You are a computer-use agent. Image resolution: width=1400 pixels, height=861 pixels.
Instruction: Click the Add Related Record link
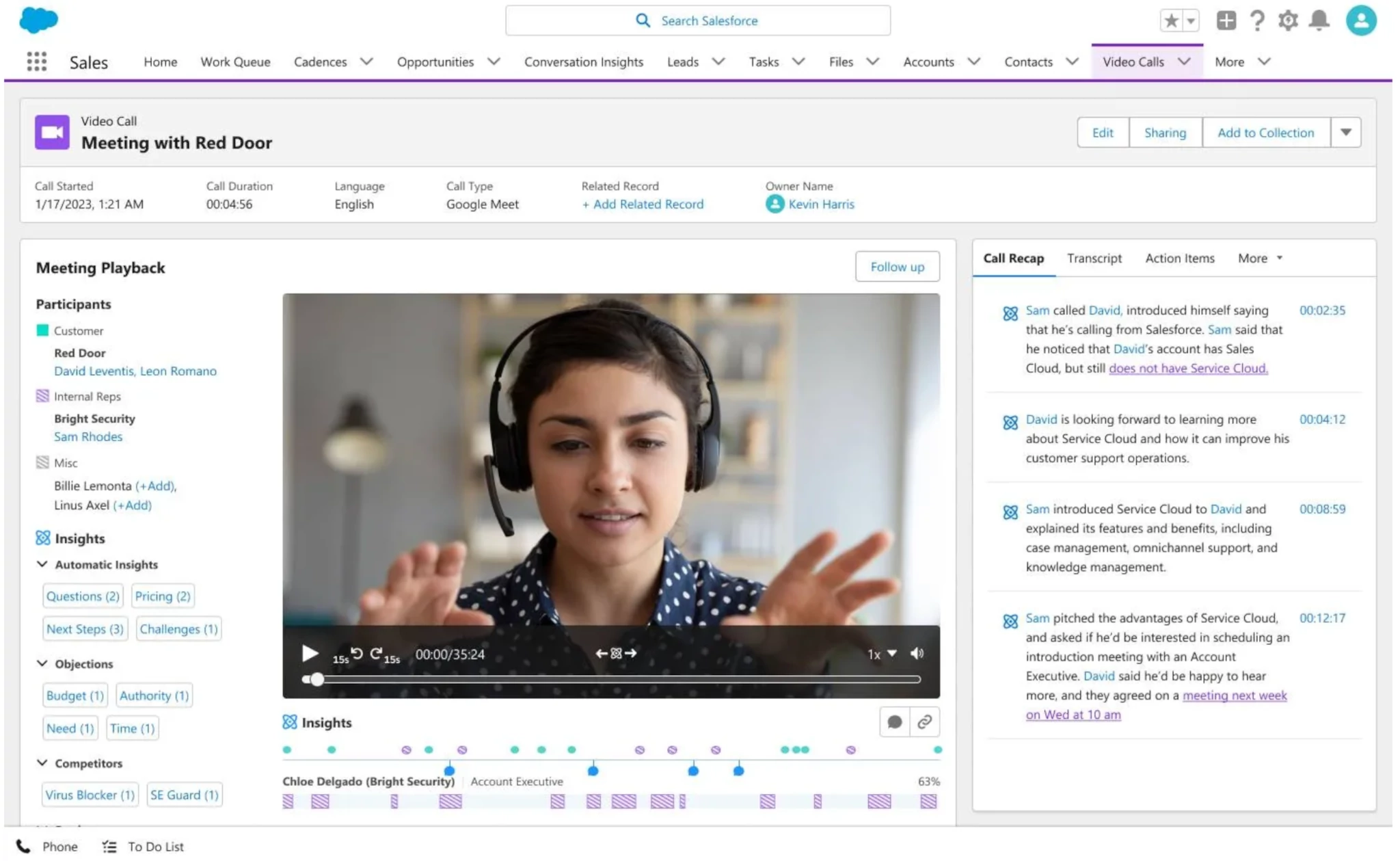[x=643, y=204]
